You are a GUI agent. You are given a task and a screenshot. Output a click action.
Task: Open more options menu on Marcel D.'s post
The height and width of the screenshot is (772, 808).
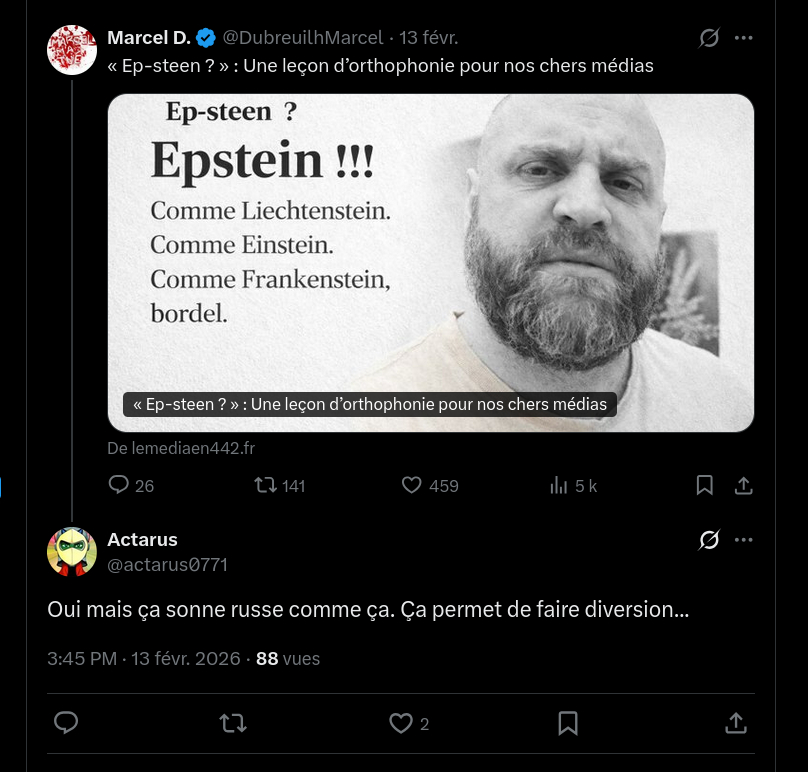(x=743, y=38)
